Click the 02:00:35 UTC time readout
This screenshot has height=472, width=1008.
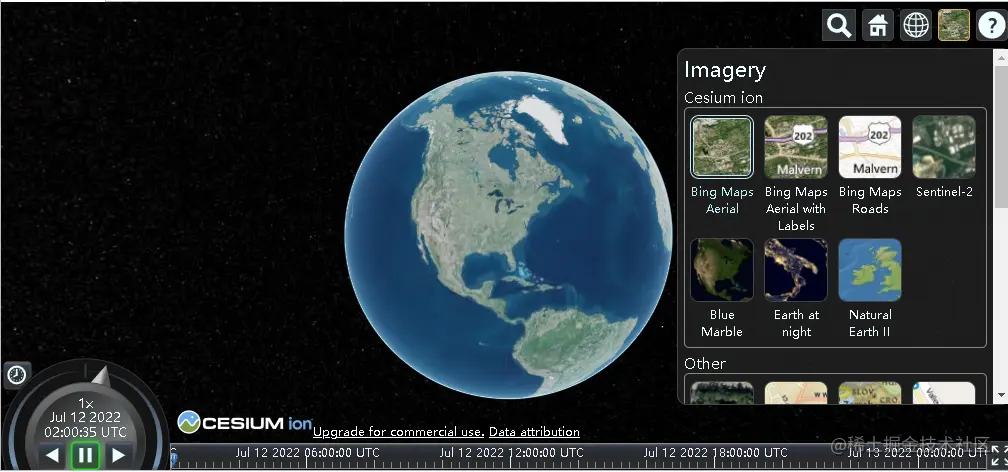coord(85,432)
